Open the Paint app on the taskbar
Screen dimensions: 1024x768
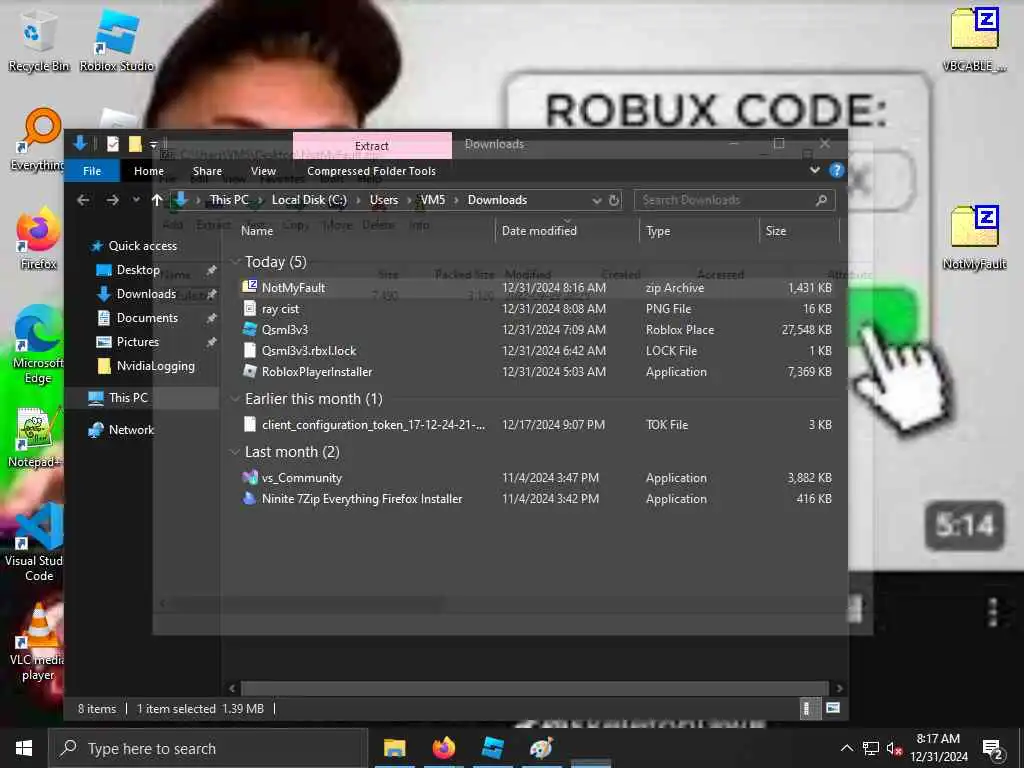pos(541,748)
